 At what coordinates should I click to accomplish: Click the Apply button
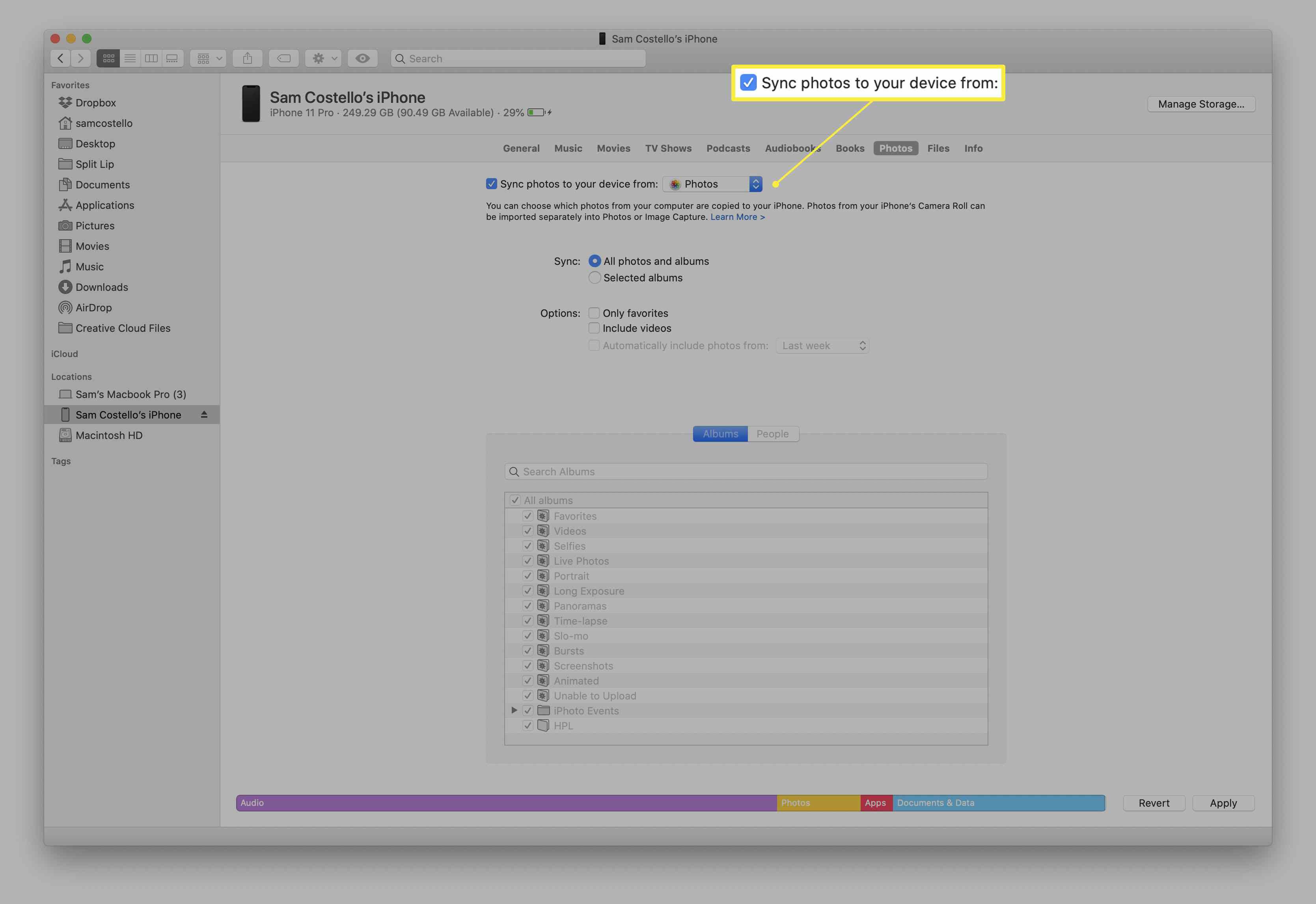(1223, 803)
